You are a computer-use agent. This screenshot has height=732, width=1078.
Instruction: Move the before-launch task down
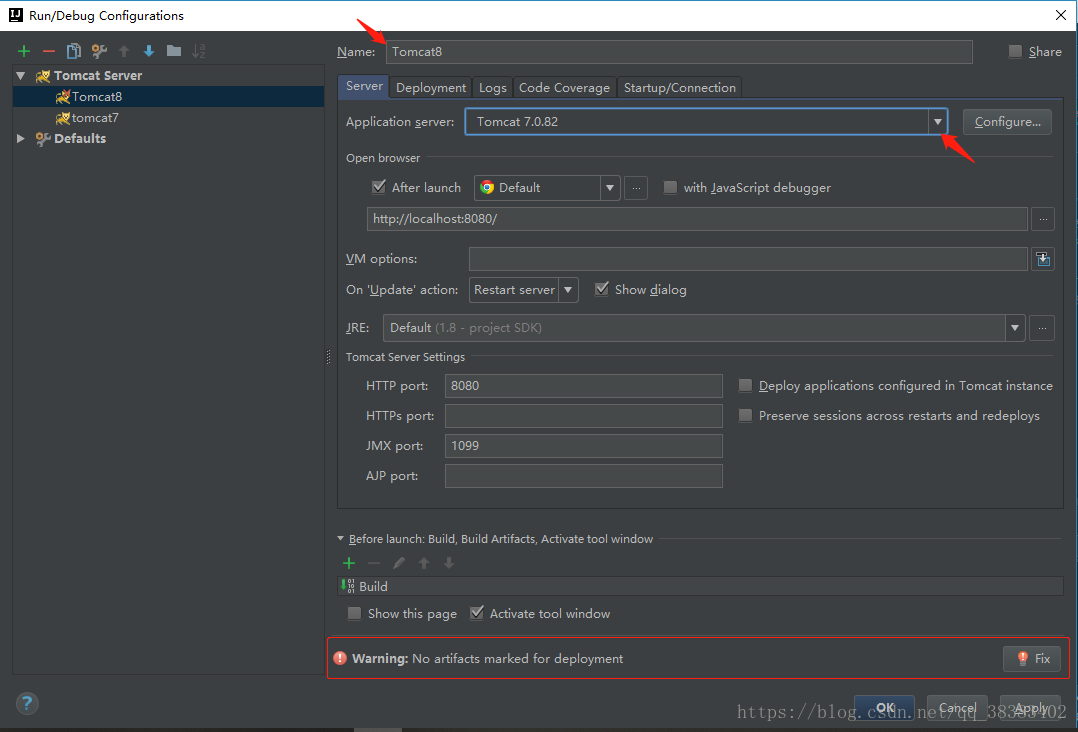tap(449, 564)
